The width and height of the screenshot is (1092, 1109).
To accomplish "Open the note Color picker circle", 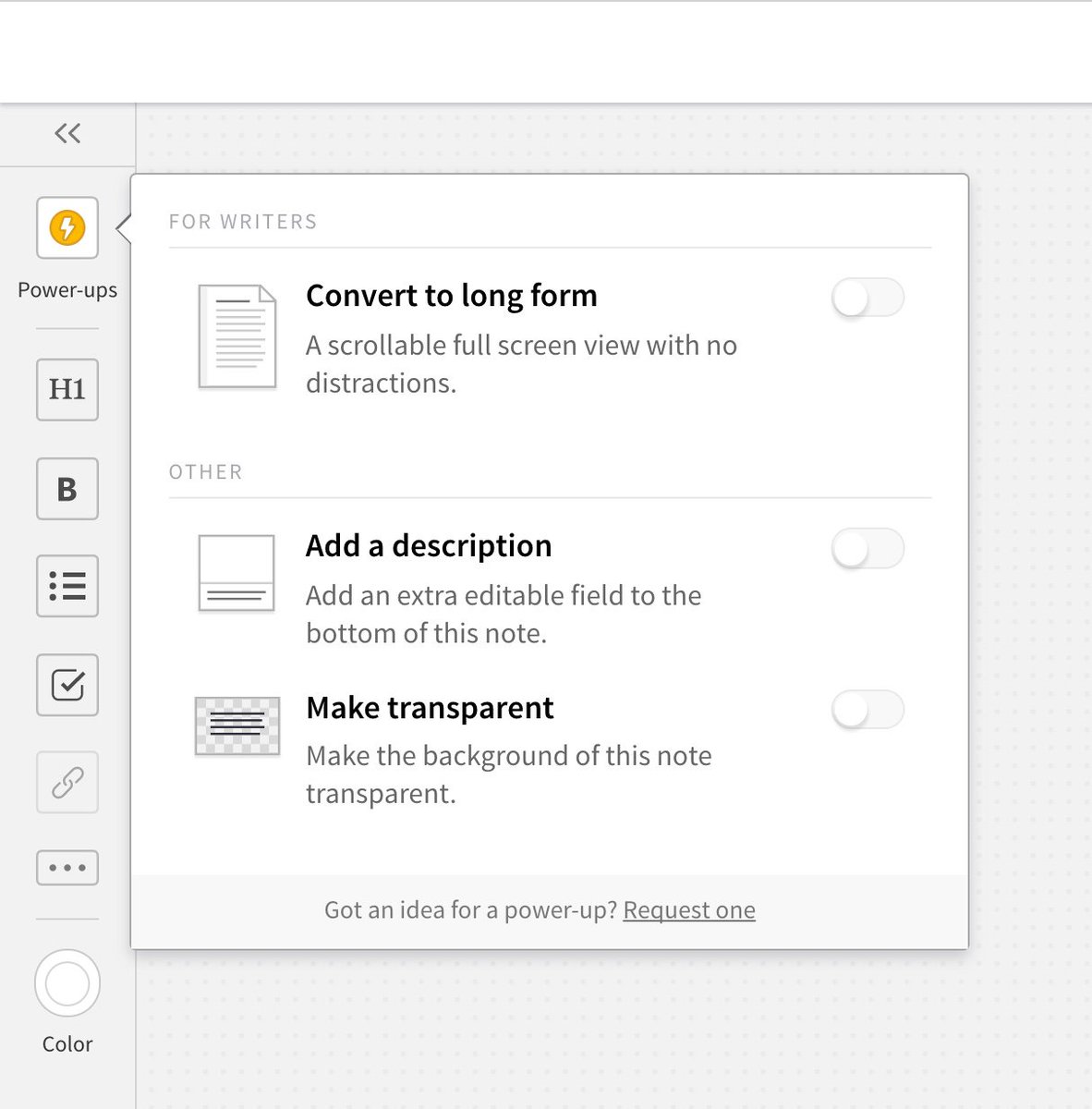I will pyautogui.click(x=67, y=983).
